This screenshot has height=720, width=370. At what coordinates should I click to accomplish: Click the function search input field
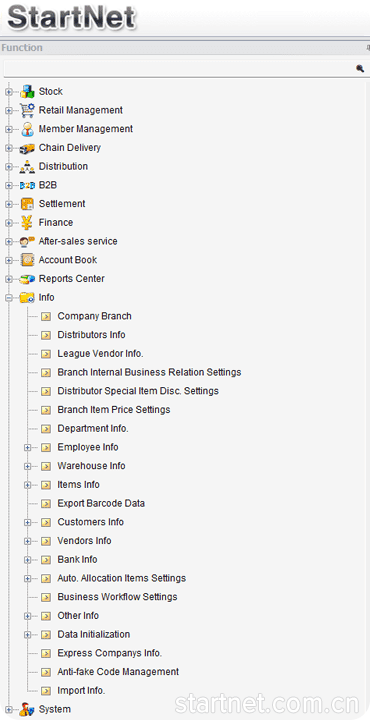pos(179,68)
